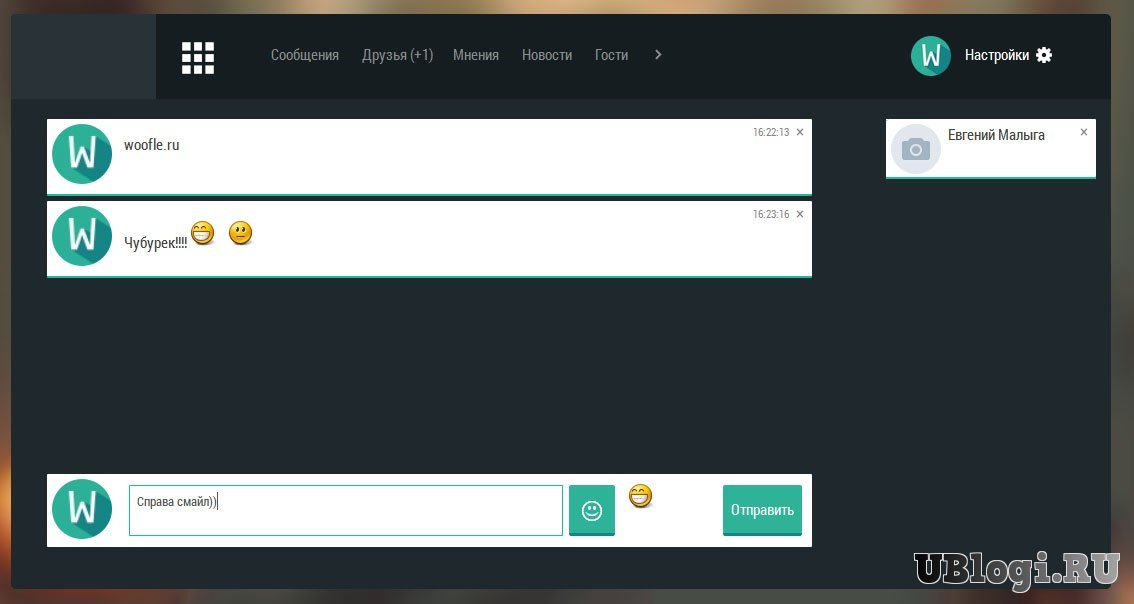Open the Гости page
This screenshot has width=1134, height=604.
point(611,55)
